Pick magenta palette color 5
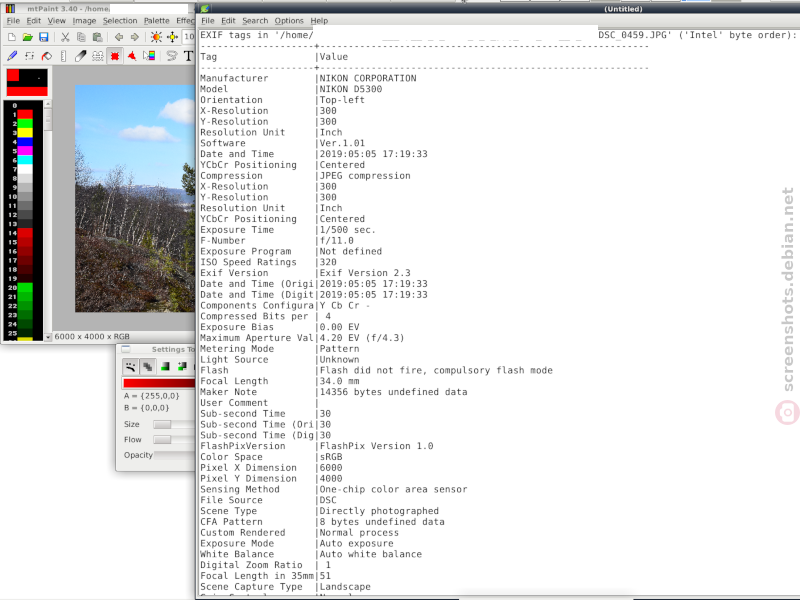Screen dimensions: 800x600 25,151
